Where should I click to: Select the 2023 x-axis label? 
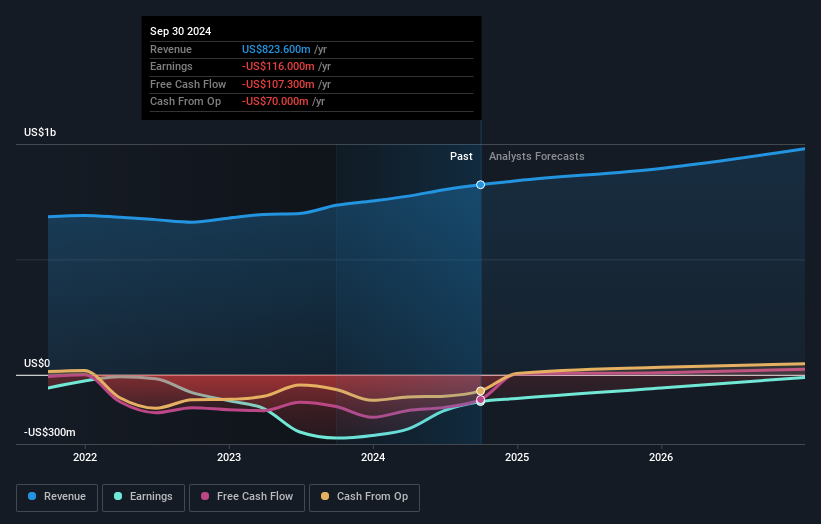coord(229,457)
